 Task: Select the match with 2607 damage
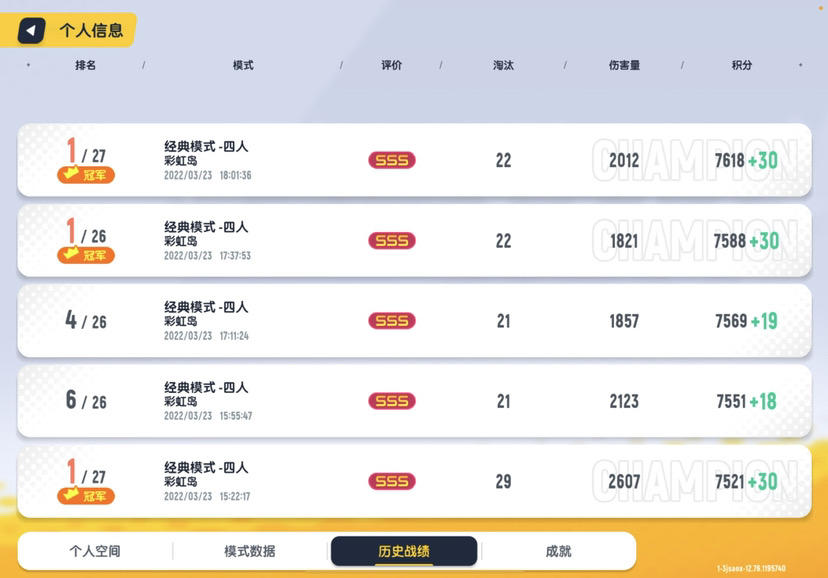click(415, 481)
